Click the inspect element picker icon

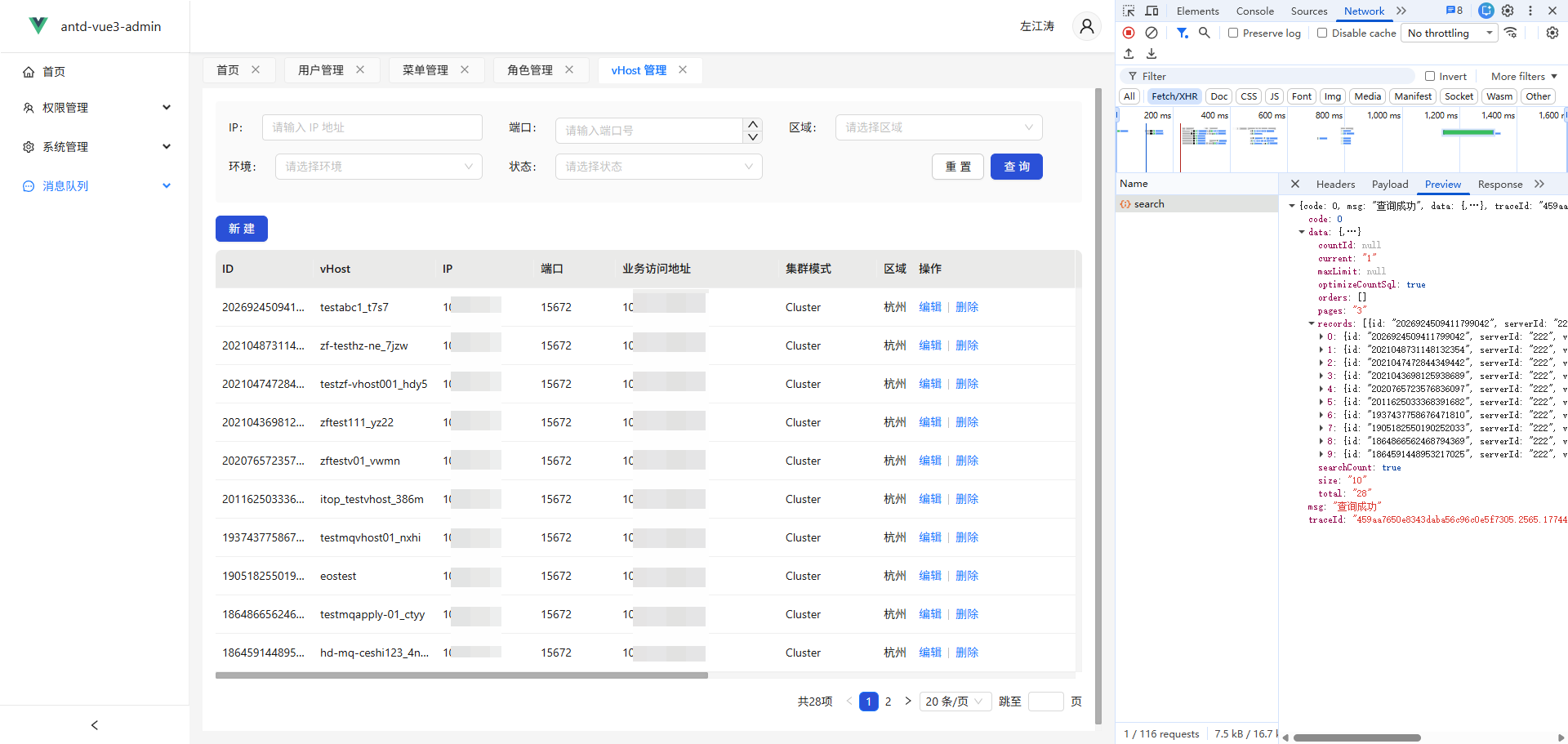tap(1129, 11)
